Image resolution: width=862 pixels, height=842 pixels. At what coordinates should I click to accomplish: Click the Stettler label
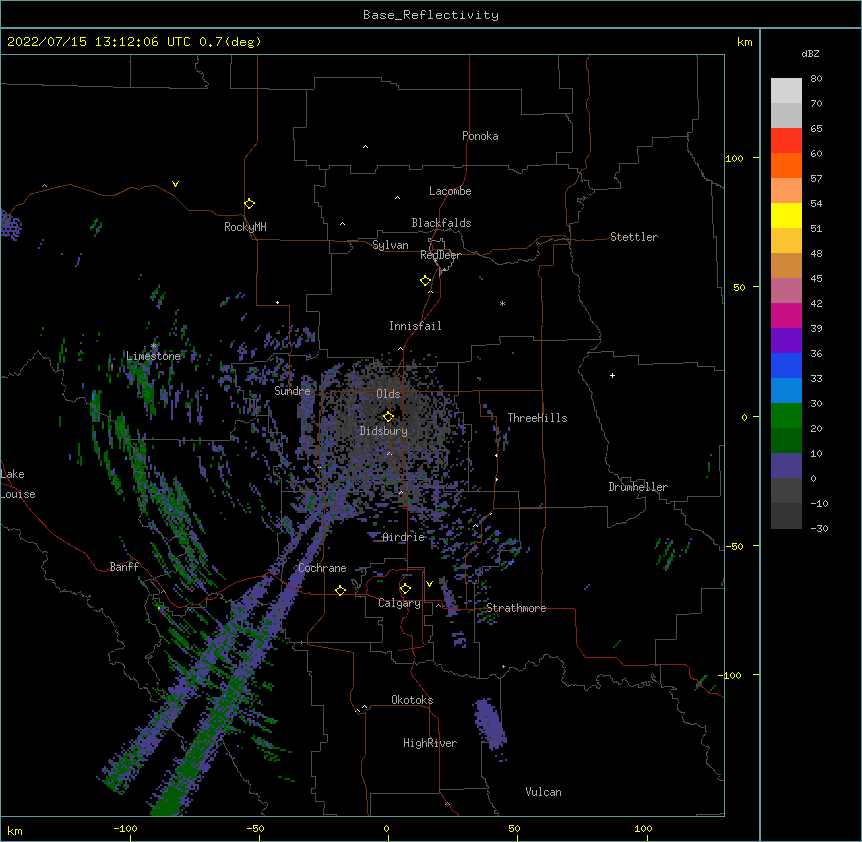634,237
